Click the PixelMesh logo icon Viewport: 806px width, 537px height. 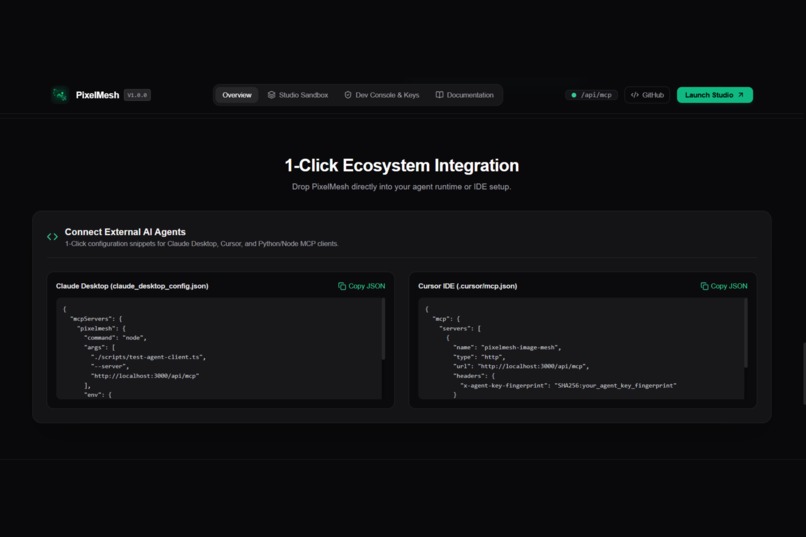(x=60, y=95)
